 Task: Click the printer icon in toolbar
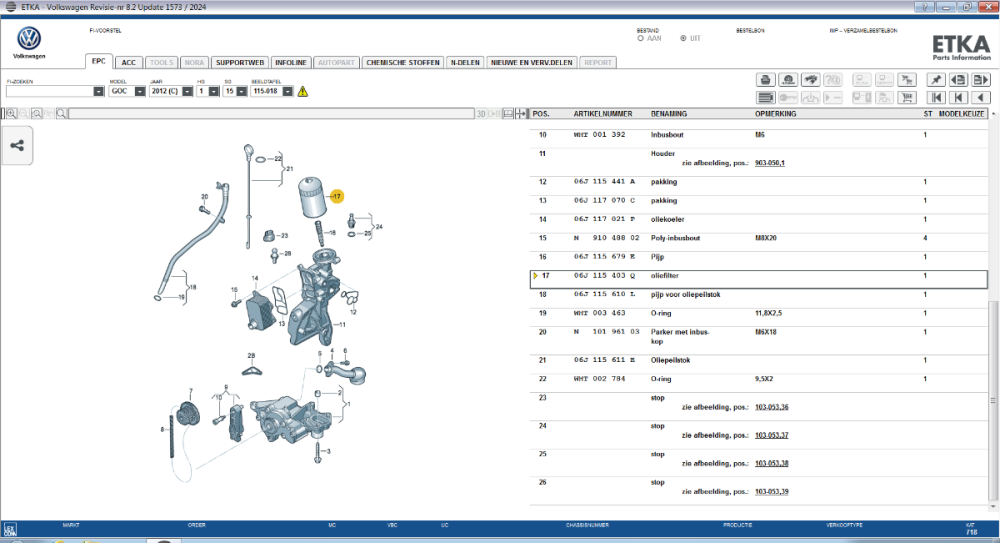[765, 80]
